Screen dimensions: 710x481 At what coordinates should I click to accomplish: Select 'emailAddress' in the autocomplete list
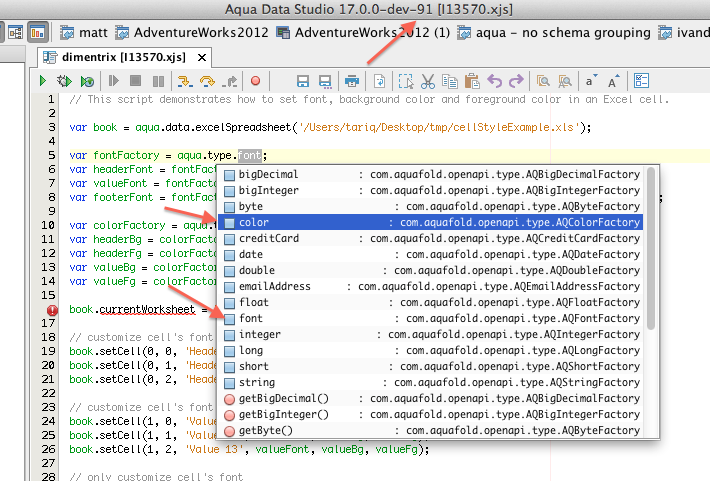click(430, 286)
